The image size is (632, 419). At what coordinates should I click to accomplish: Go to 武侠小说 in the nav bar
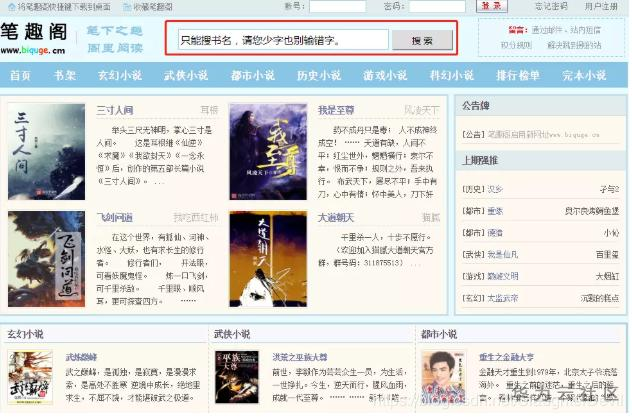[x=186, y=75]
